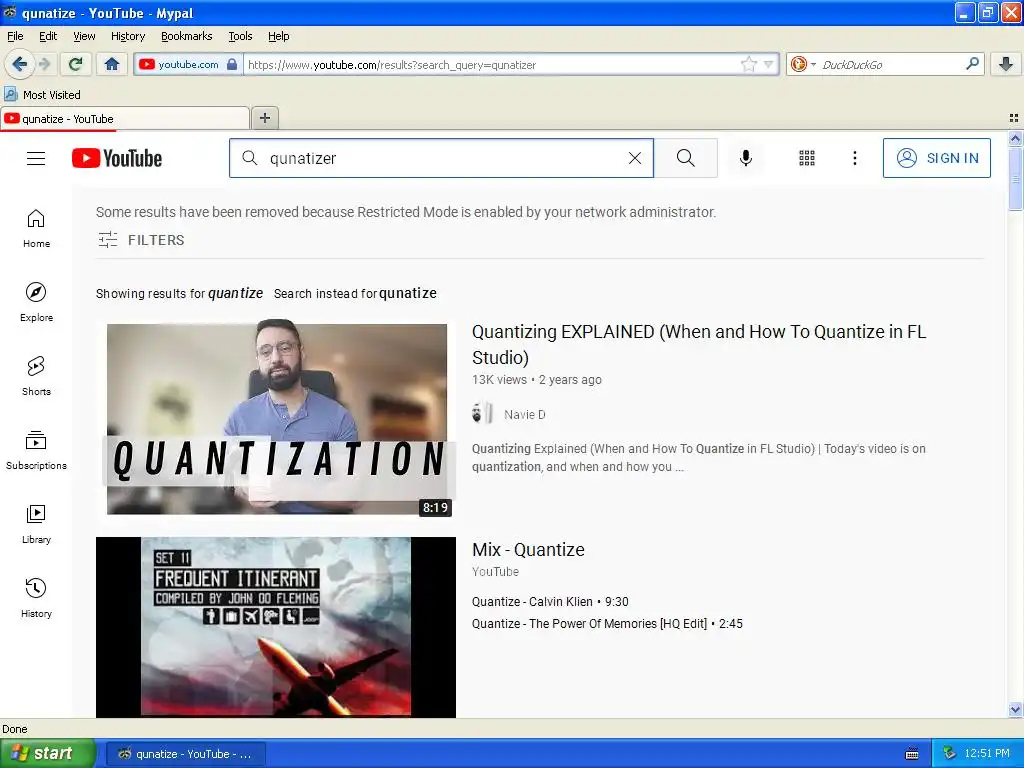Open the three-dot settings menu
1024x768 pixels.
[x=854, y=158]
